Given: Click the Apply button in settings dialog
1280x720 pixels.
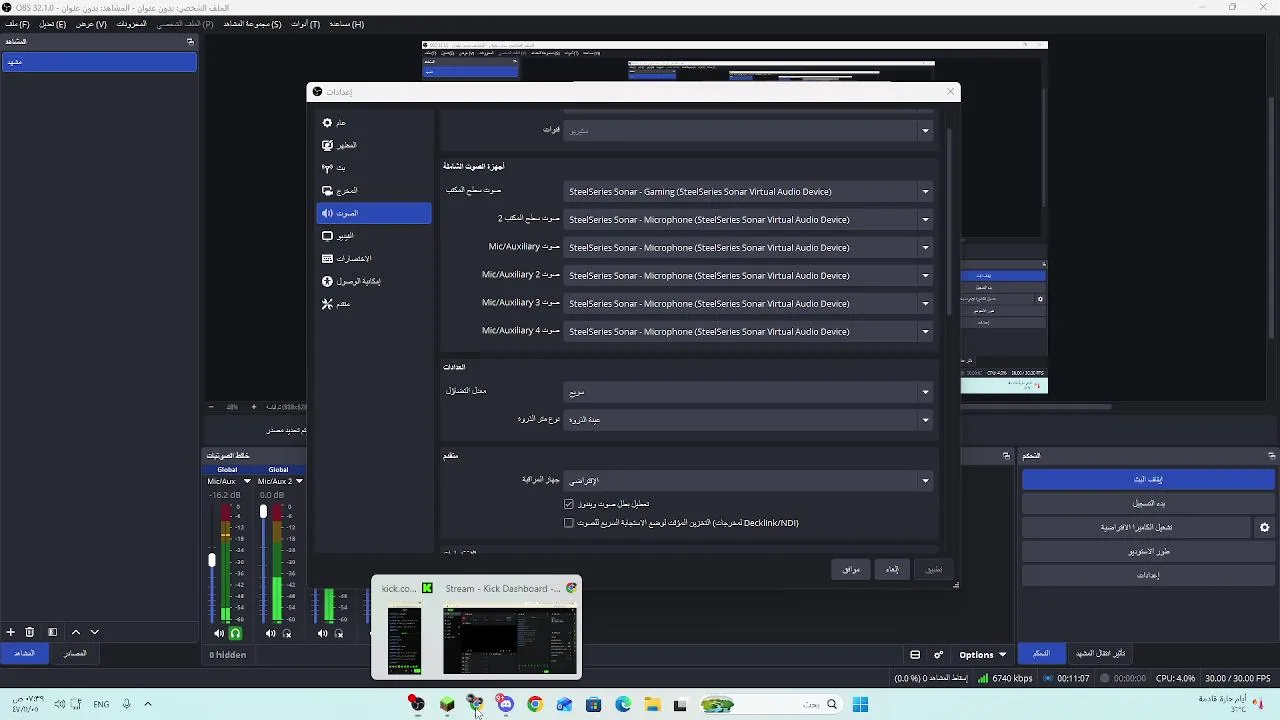Looking at the screenshot, I should pos(933,569).
